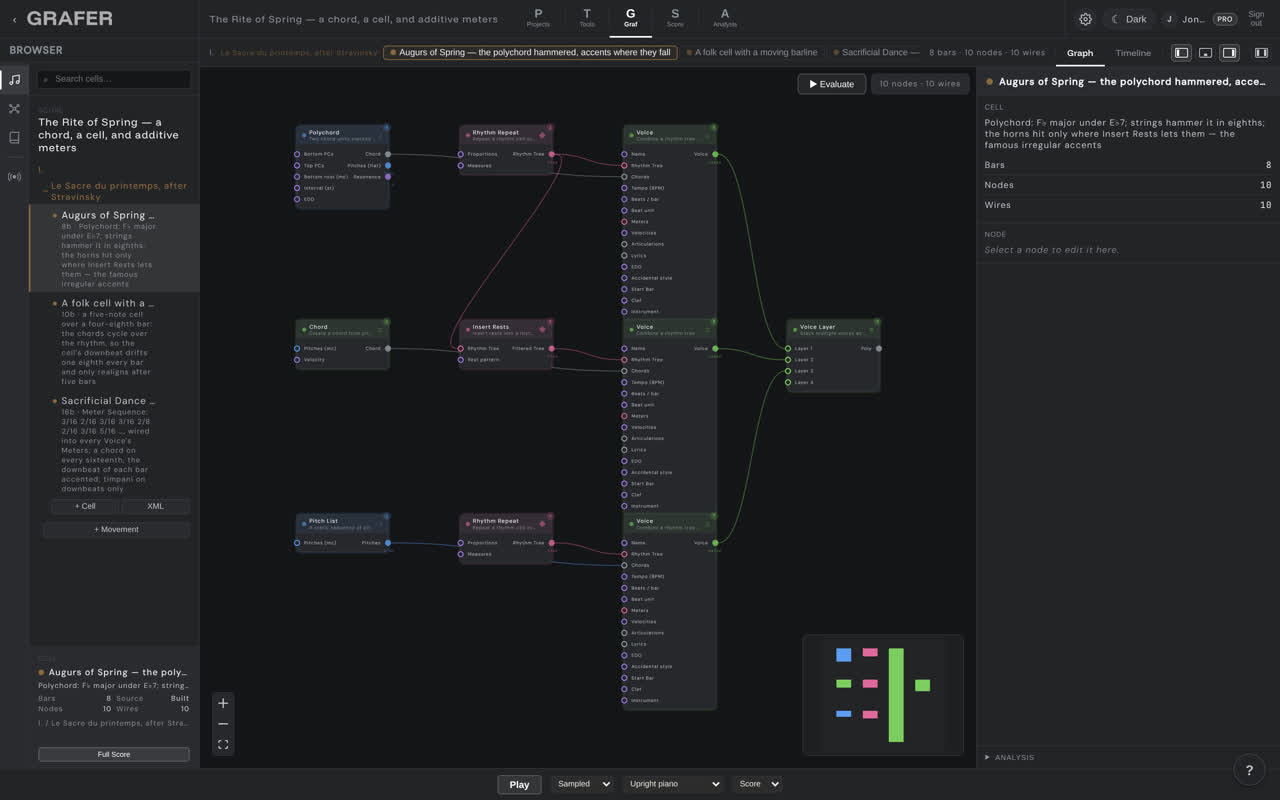The image size is (1280, 800).
Task: Add a new cell with + Cell
Action: [x=85, y=506]
